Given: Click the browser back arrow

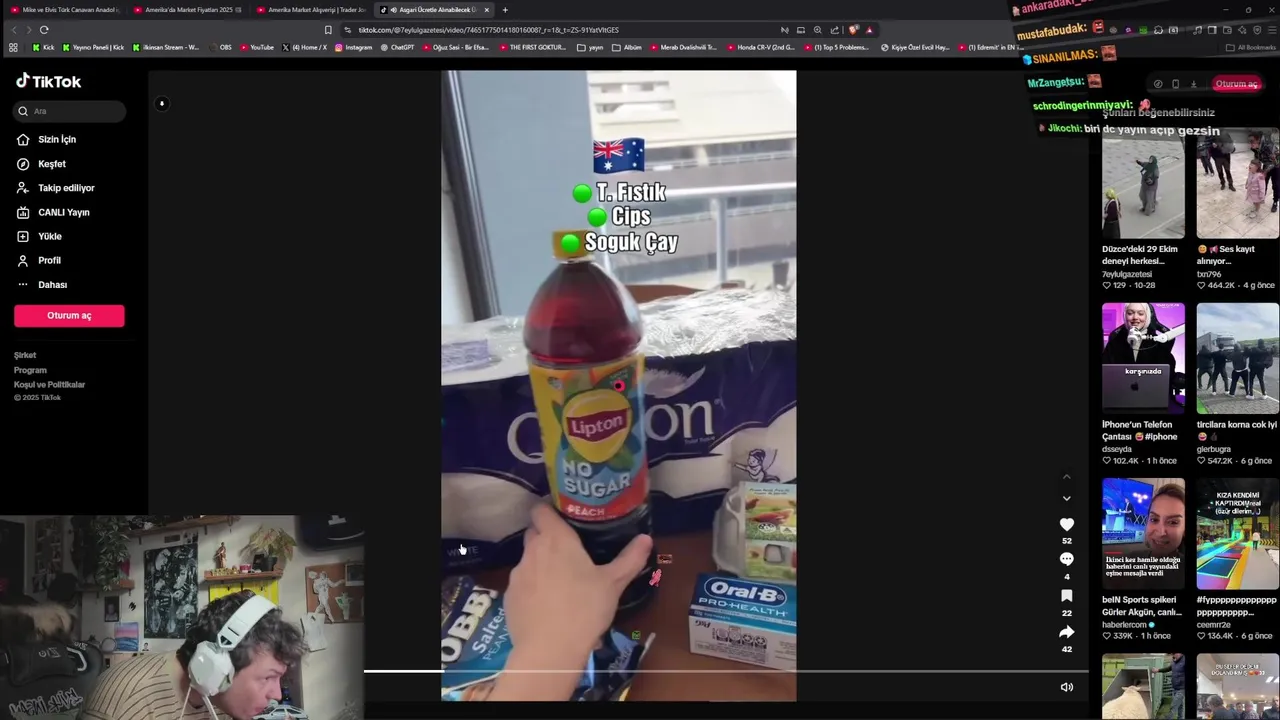Looking at the screenshot, I should coord(14,30).
